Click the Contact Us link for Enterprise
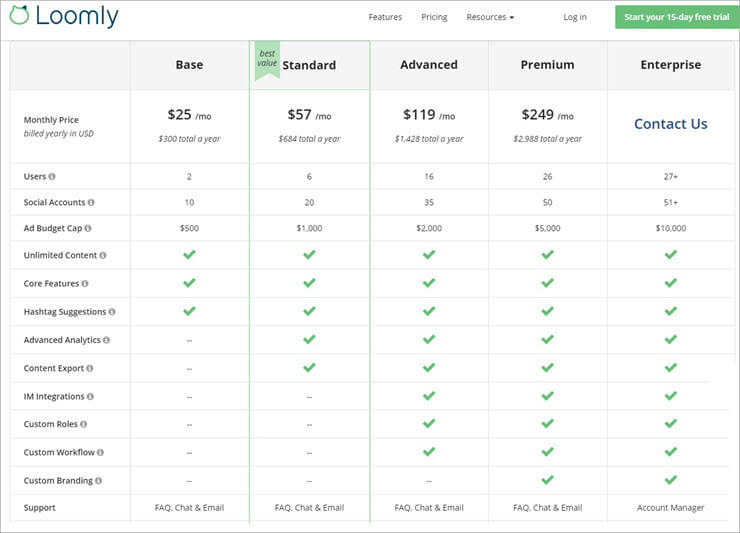The height and width of the screenshot is (533, 740). pos(671,124)
